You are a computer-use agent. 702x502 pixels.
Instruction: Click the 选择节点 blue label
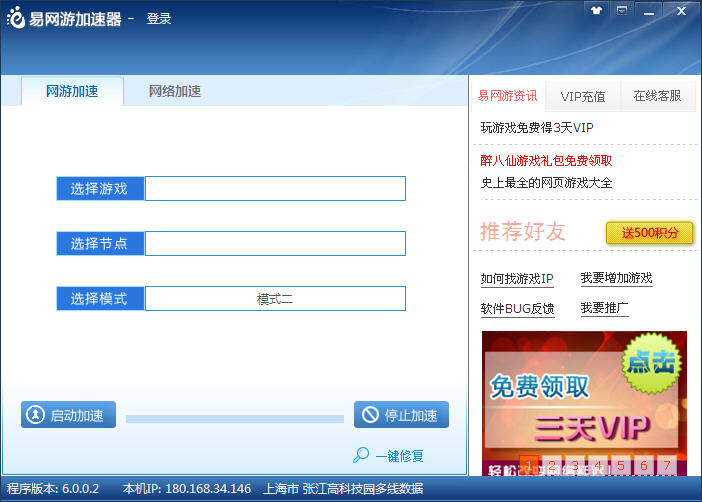click(100, 244)
